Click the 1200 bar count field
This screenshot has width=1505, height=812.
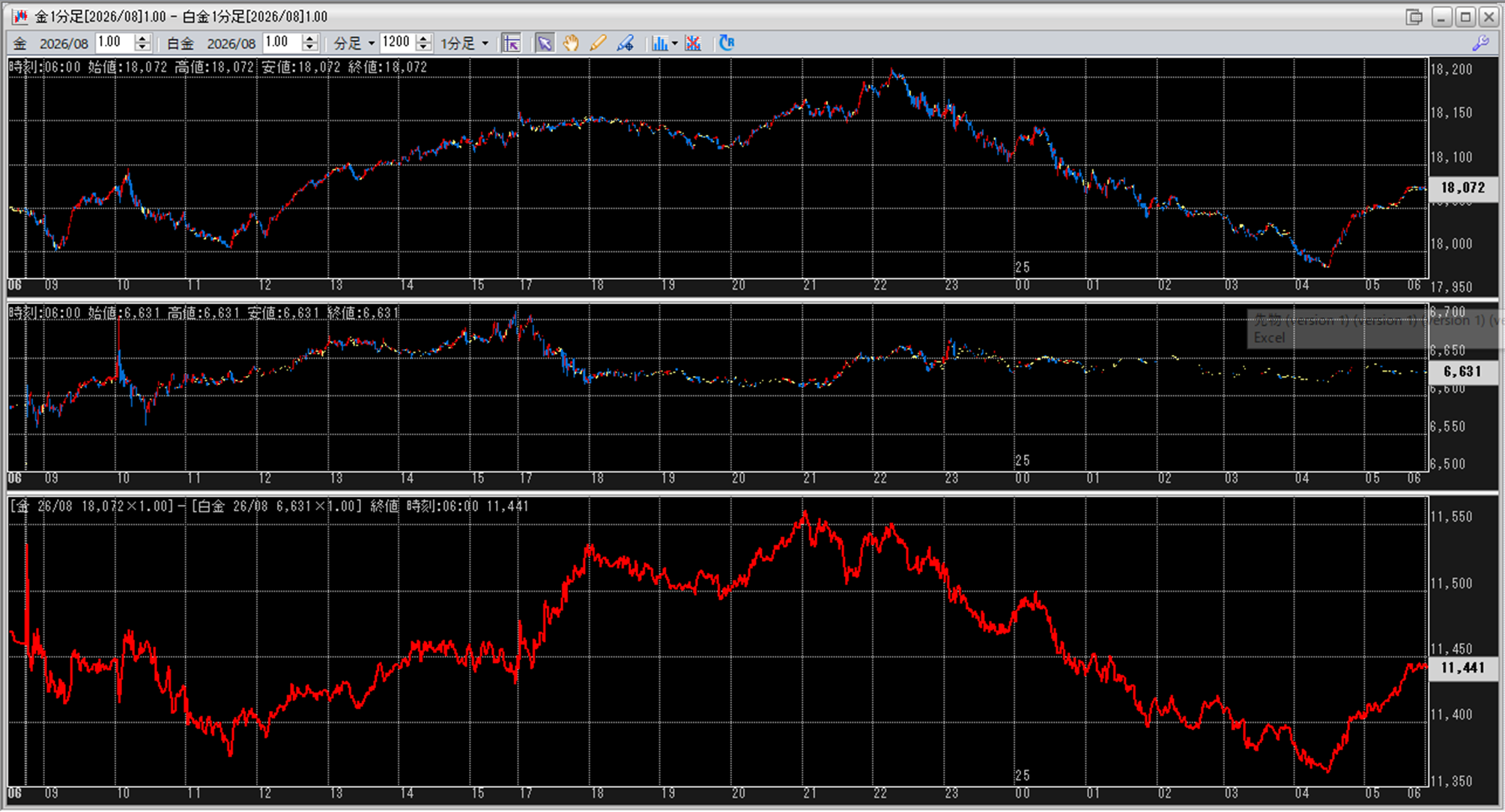396,43
